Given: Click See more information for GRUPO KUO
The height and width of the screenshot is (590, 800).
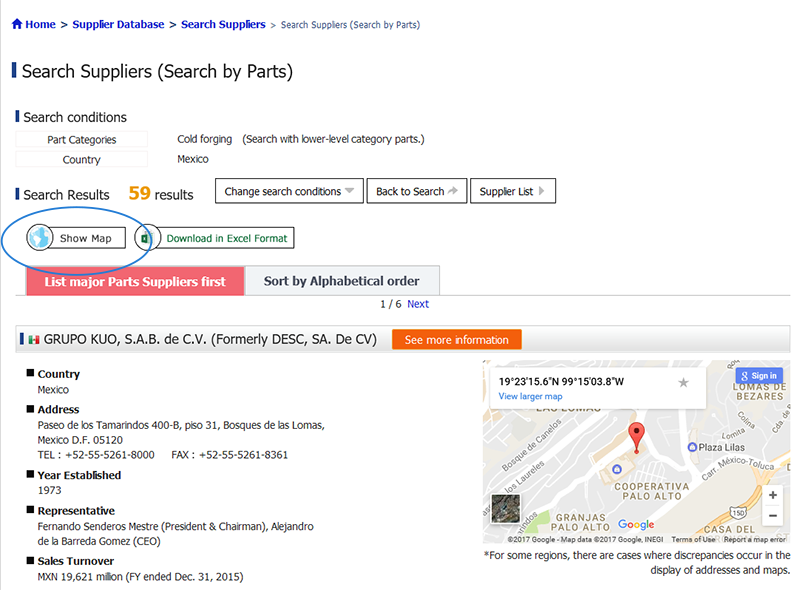Looking at the screenshot, I should [457, 340].
